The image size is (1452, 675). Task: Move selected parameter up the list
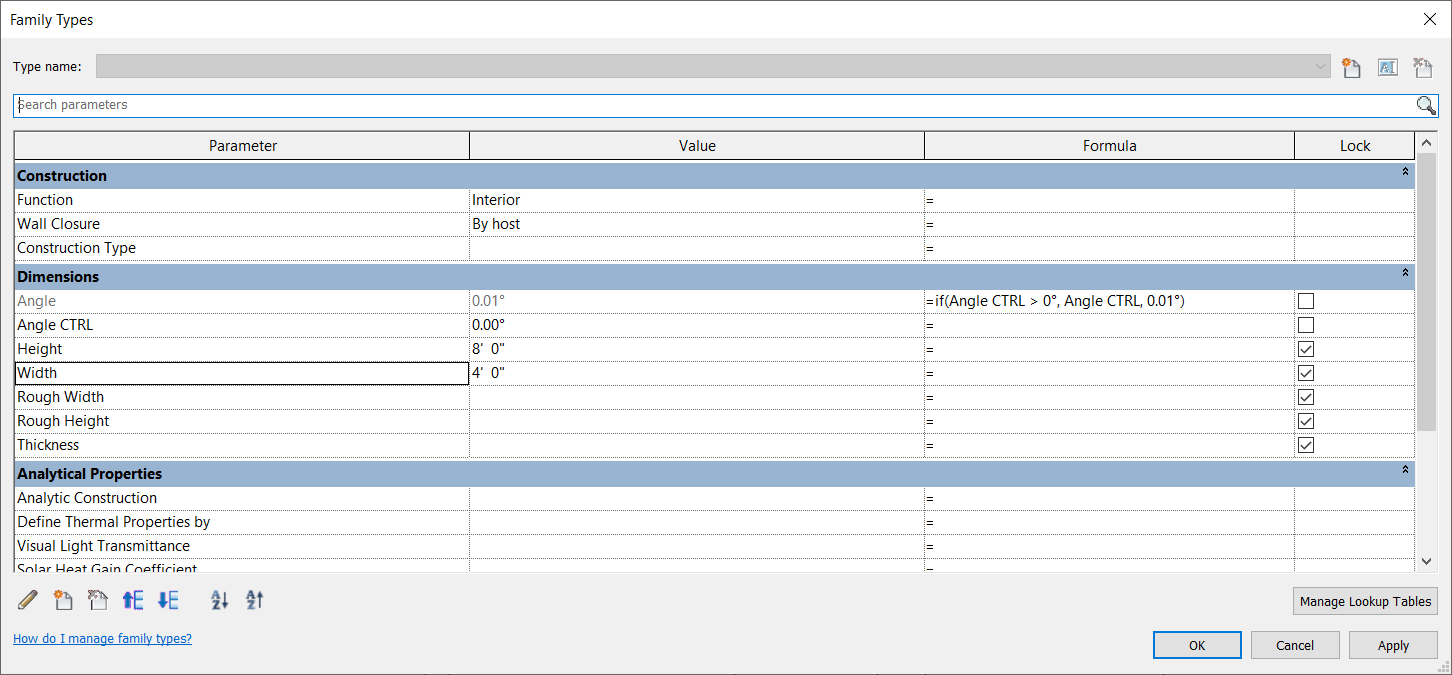(x=133, y=600)
